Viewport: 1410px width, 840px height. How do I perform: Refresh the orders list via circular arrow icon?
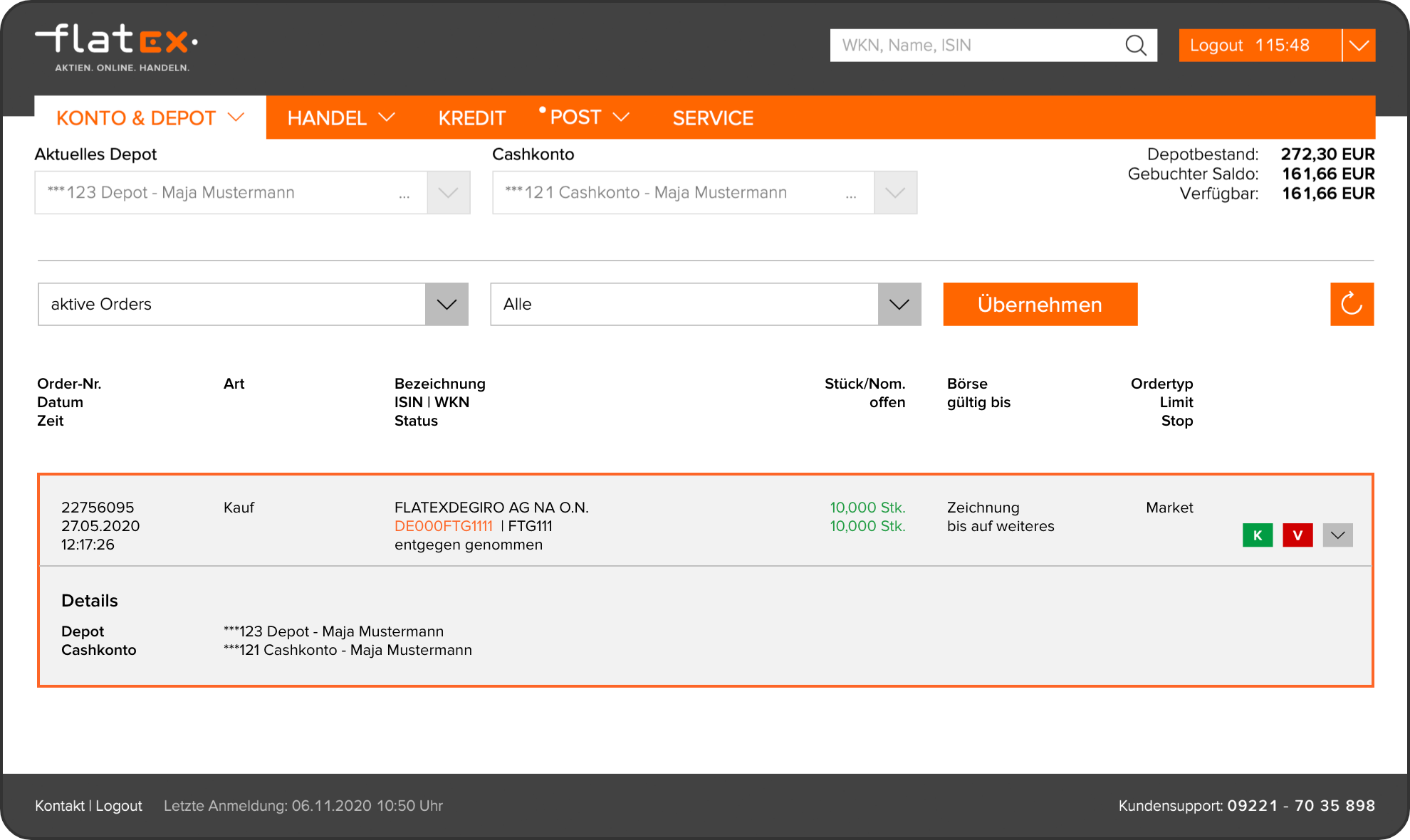[x=1352, y=304]
